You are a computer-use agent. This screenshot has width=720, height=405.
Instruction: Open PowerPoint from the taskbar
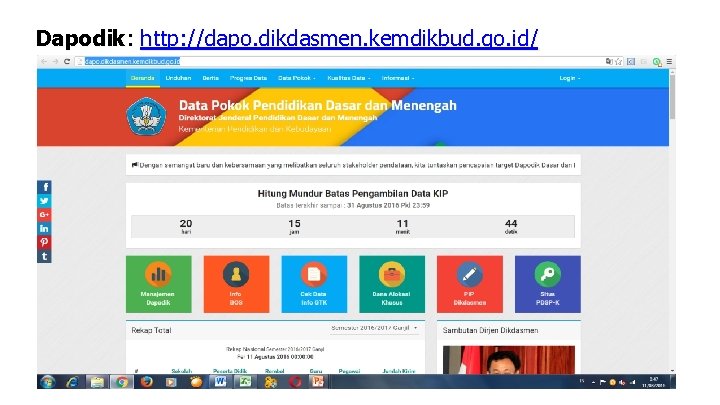tap(318, 382)
